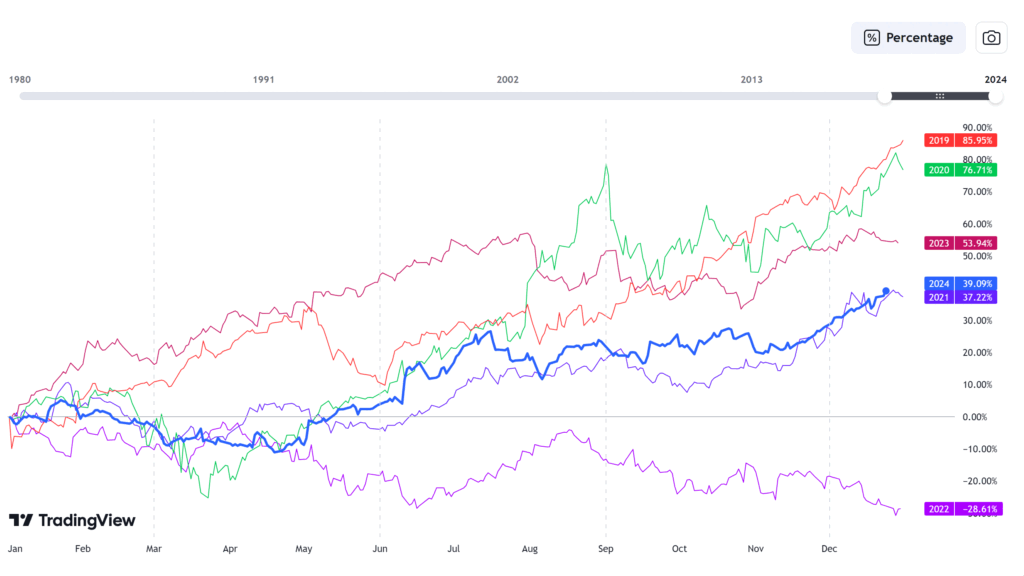Click the blue endpoint dot on 2024 line
Viewport: 1024px width, 576px height.
coord(886,291)
